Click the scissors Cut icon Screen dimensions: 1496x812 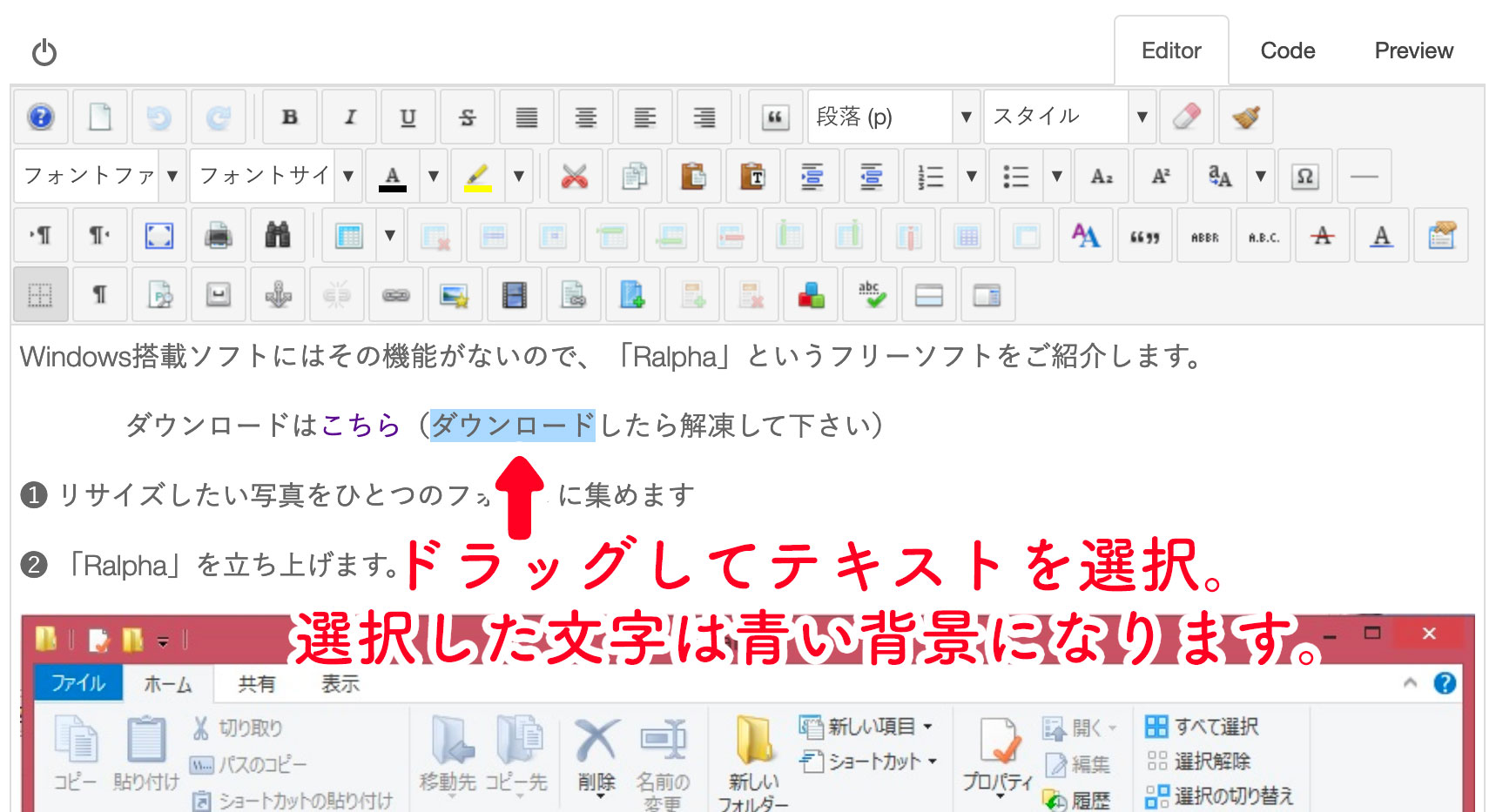coord(574,177)
